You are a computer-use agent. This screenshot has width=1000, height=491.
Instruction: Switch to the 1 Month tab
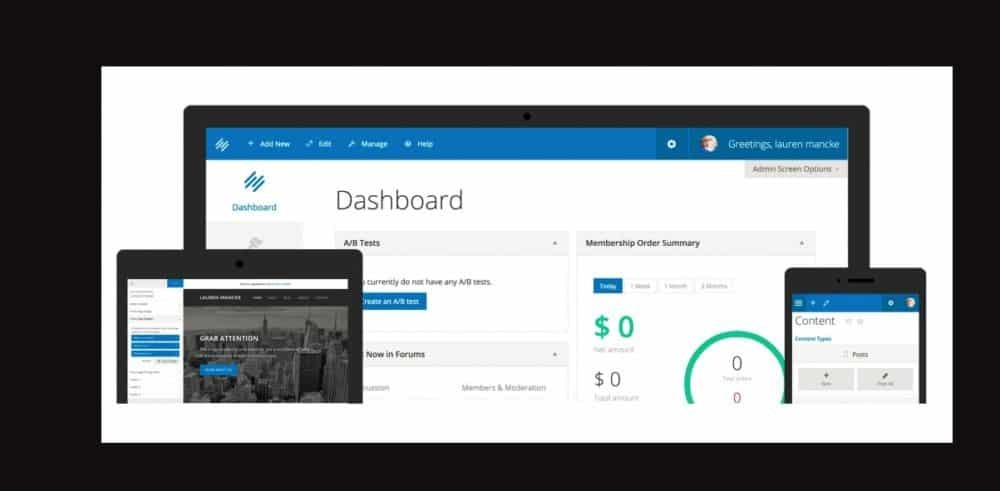[677, 286]
